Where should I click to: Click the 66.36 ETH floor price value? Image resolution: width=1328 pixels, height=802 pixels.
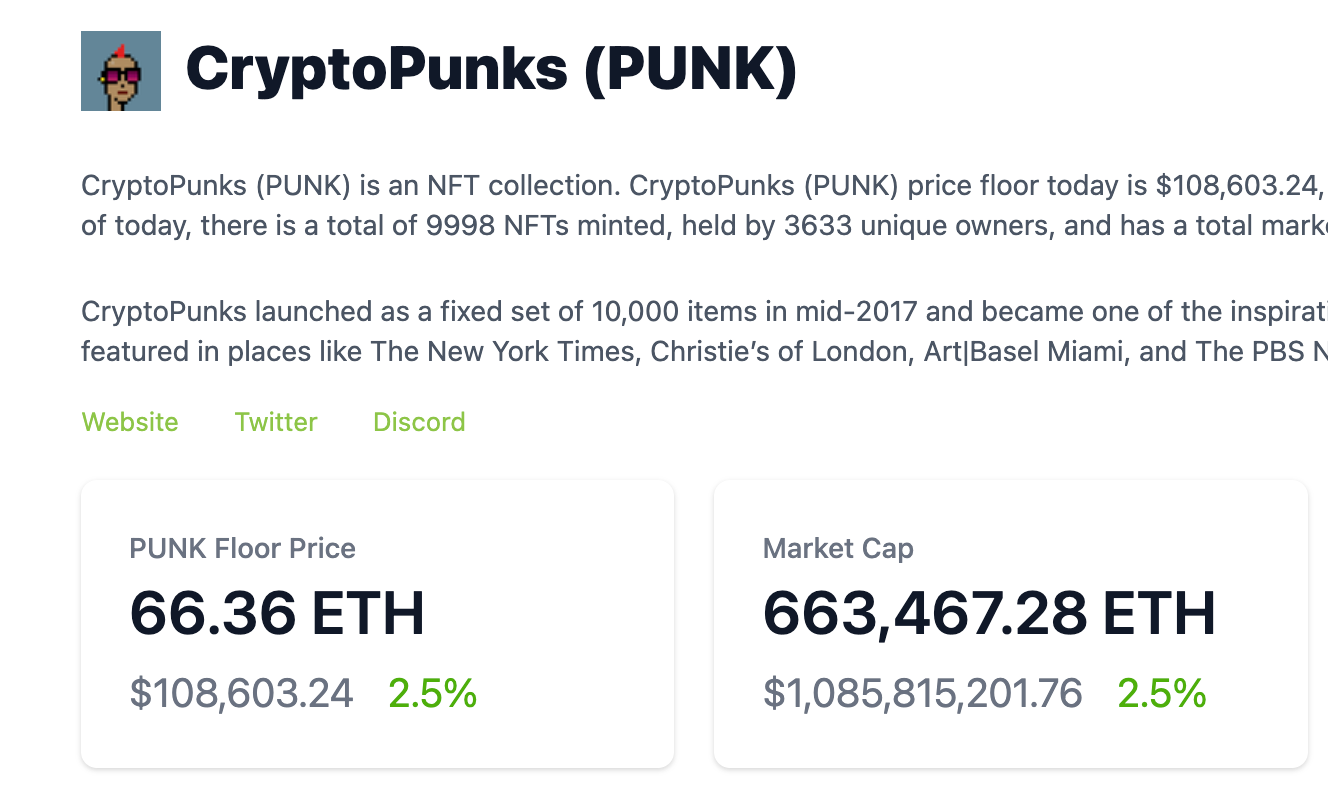point(277,614)
